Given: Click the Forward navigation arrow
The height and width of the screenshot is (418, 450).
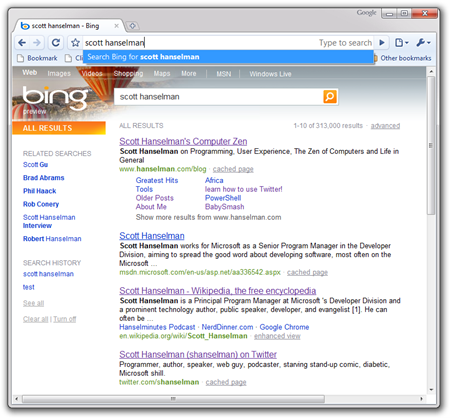Looking at the screenshot, I should 37,43.
